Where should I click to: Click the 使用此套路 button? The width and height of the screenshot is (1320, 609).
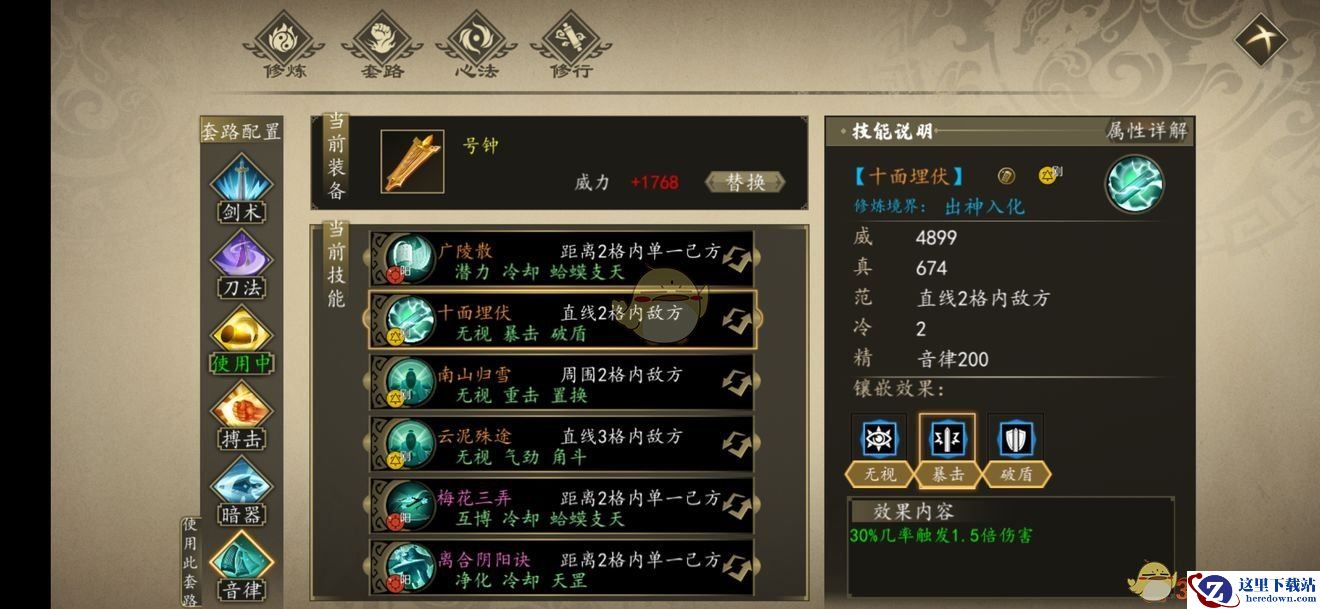pyautogui.click(x=190, y=562)
